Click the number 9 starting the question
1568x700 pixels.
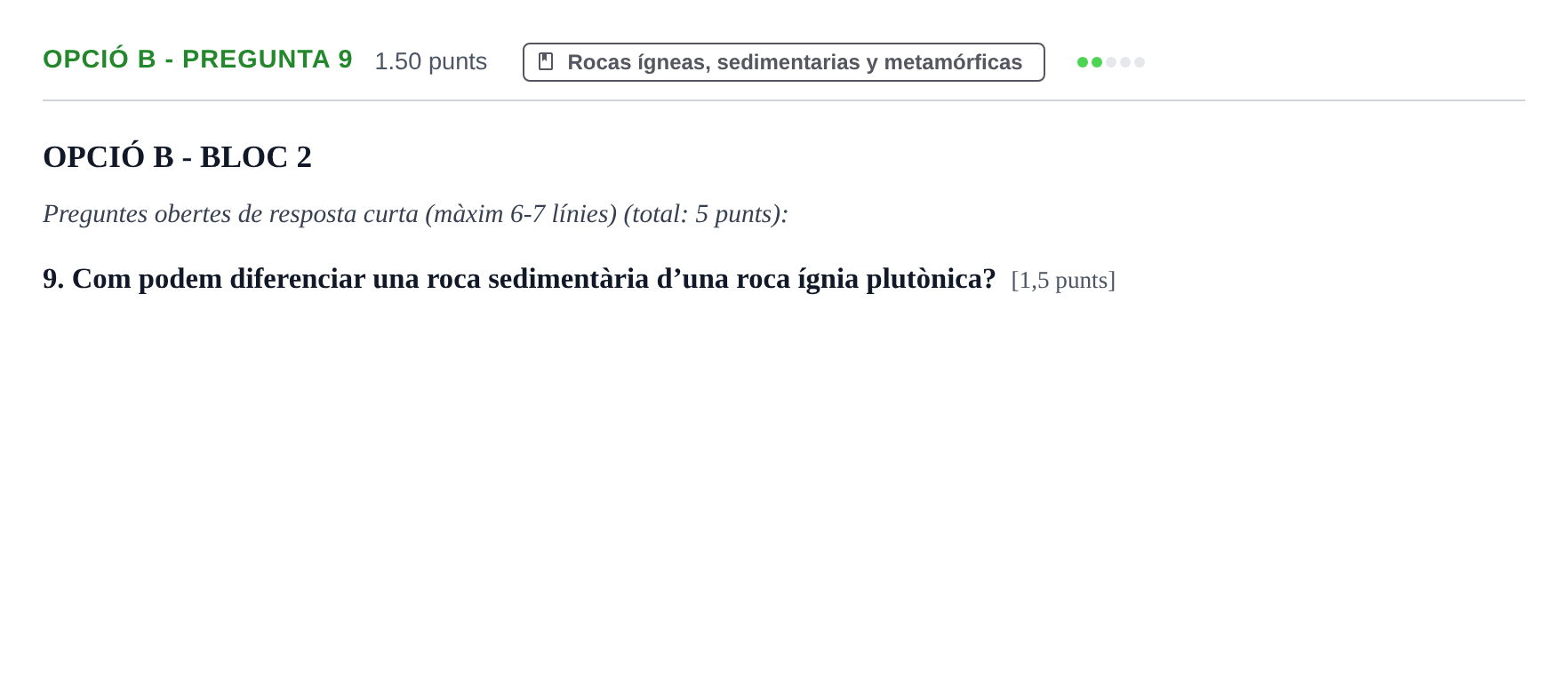[53, 279]
